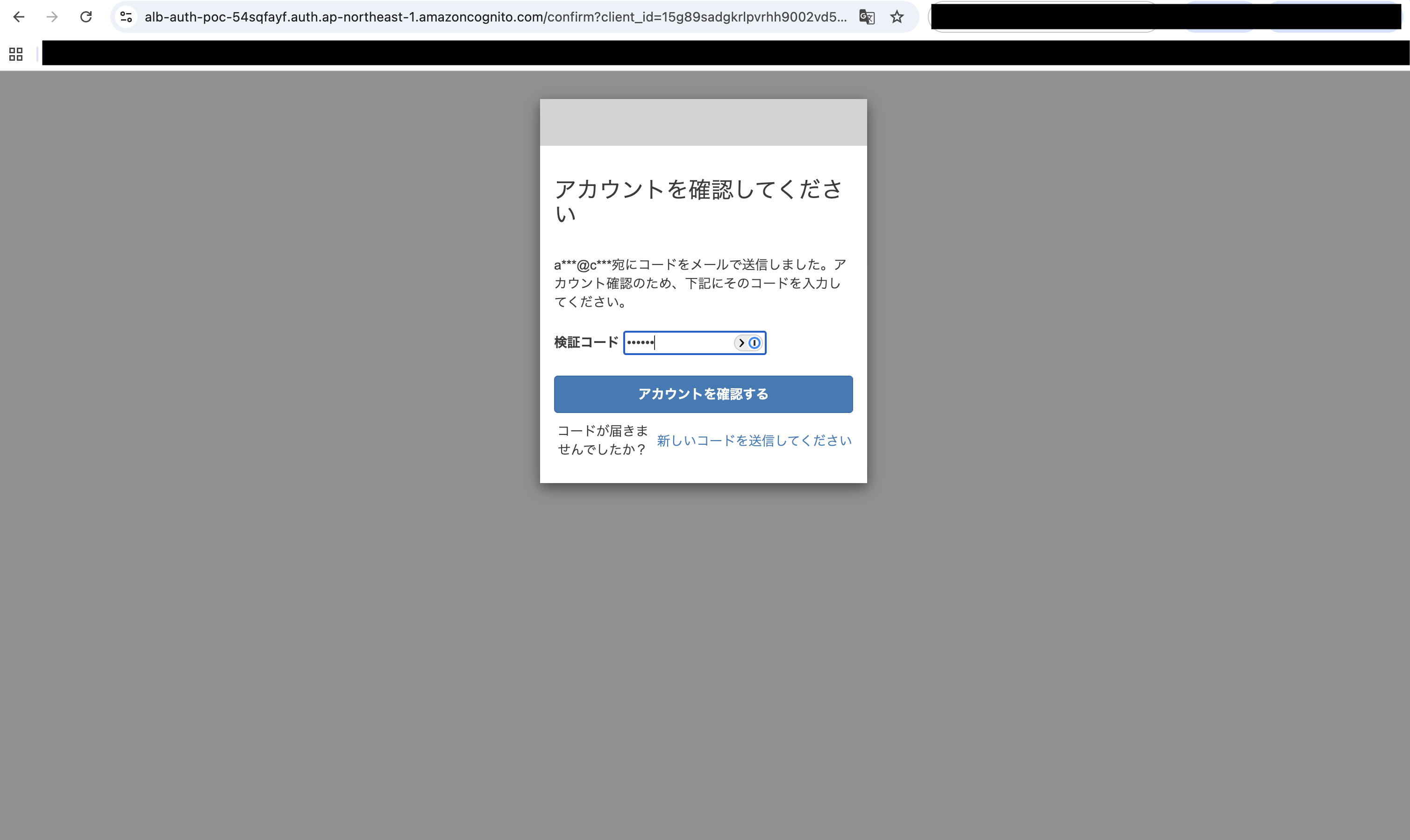Viewport: 1410px width, 840px height.
Task: Click the 検証コード label
Action: 586,342
